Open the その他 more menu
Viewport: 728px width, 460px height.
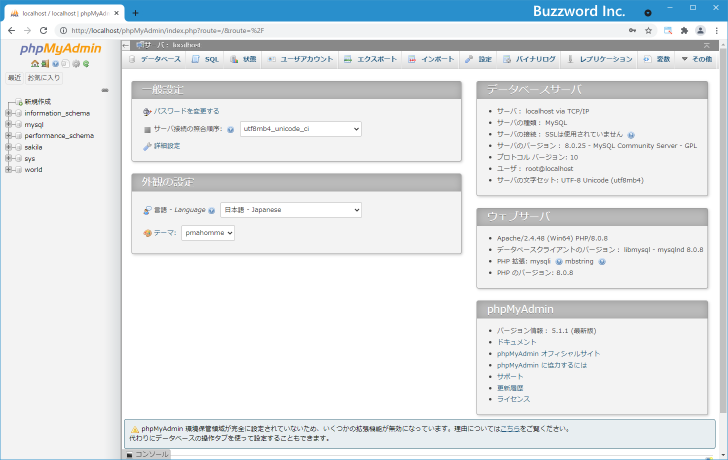click(697, 59)
